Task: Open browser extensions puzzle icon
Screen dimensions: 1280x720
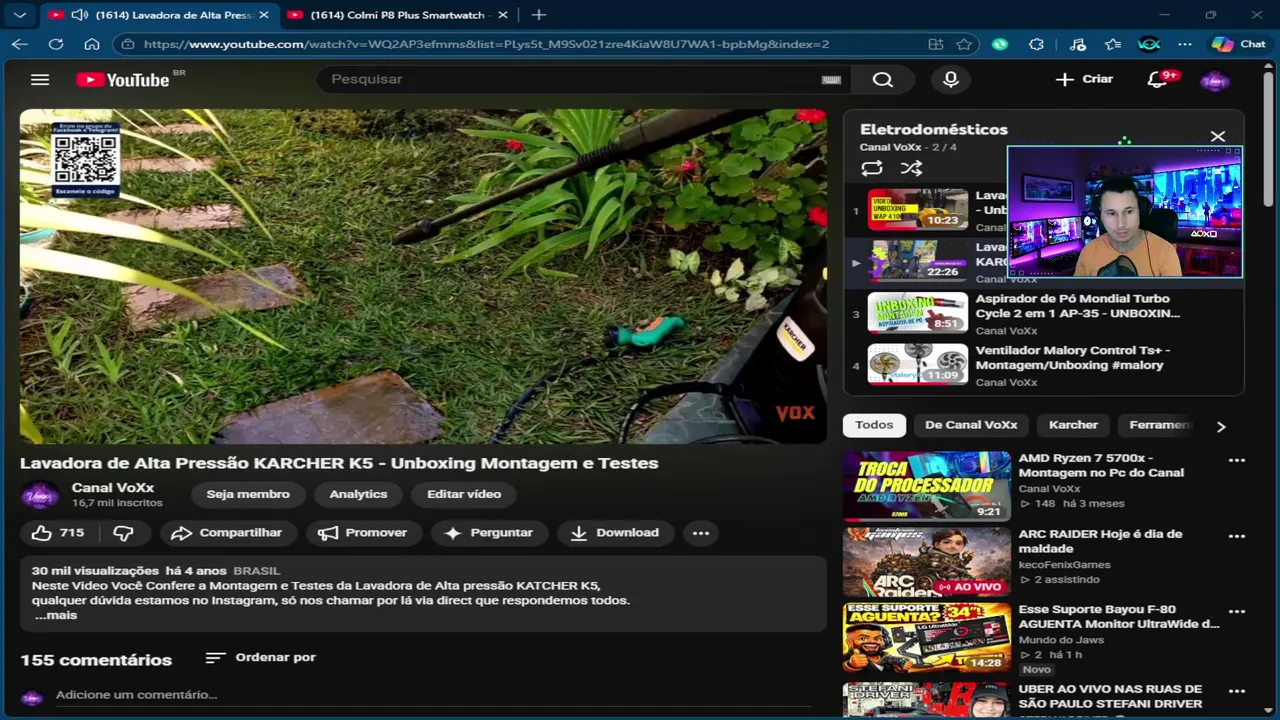Action: point(1036,44)
